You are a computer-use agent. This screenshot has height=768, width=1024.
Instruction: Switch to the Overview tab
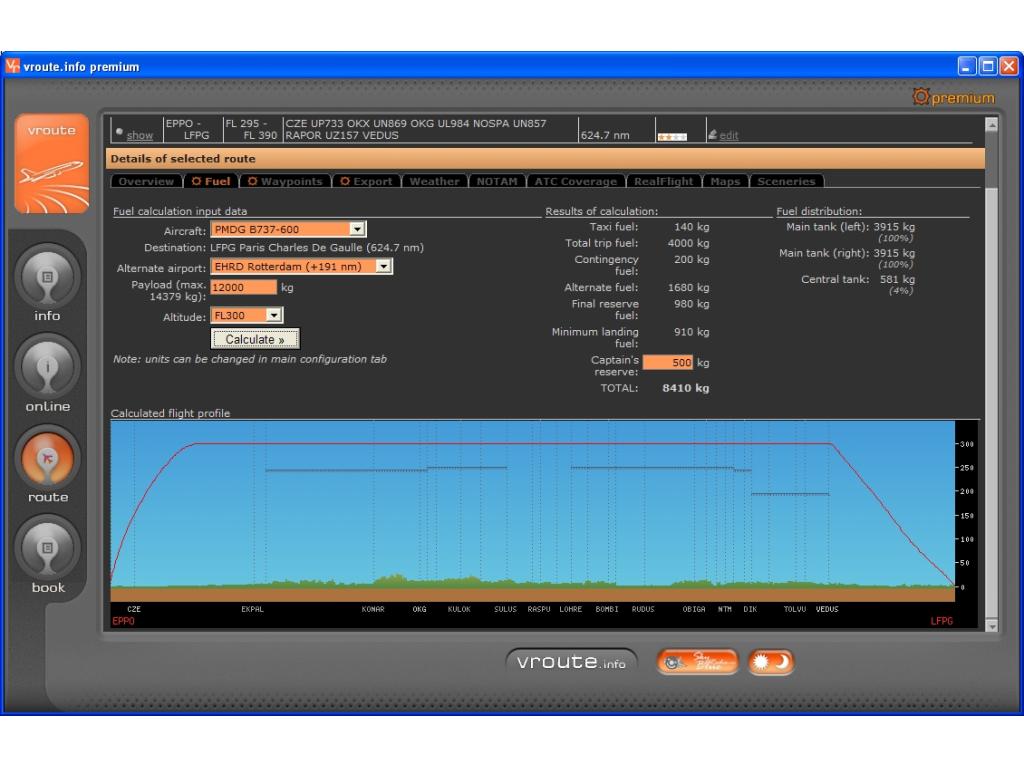coord(146,182)
